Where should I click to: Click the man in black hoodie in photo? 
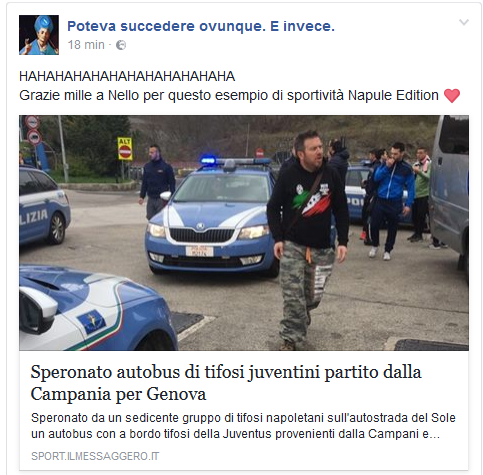307,233
